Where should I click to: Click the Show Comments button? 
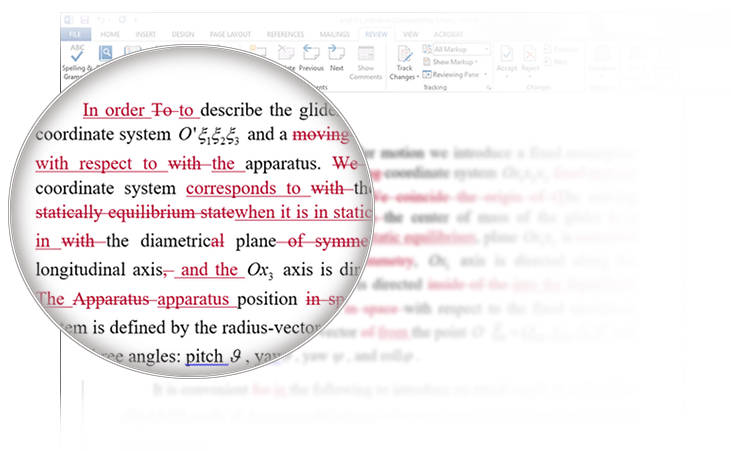(x=366, y=62)
